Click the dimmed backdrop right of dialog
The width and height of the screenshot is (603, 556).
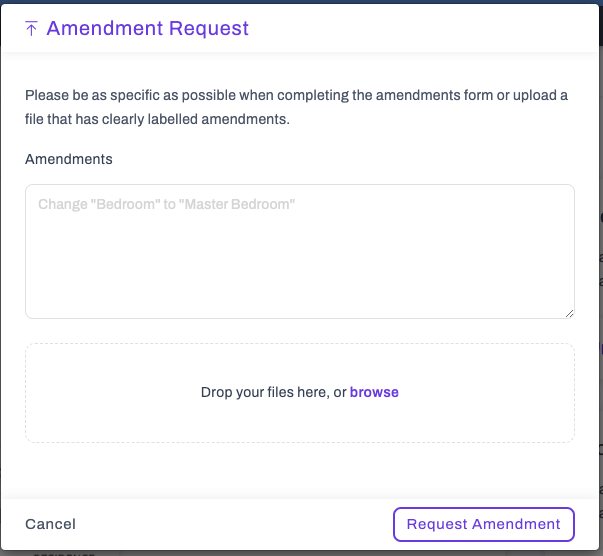click(x=601, y=269)
